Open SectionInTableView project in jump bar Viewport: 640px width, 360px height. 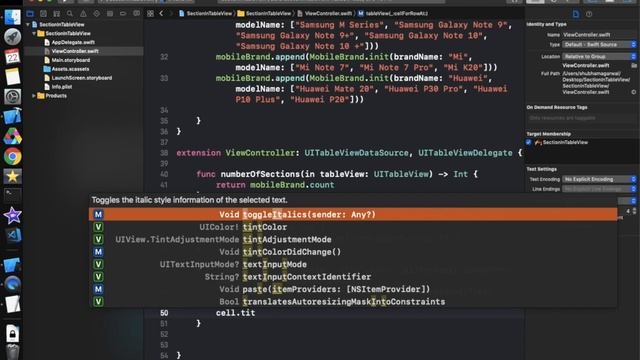tap(205, 13)
